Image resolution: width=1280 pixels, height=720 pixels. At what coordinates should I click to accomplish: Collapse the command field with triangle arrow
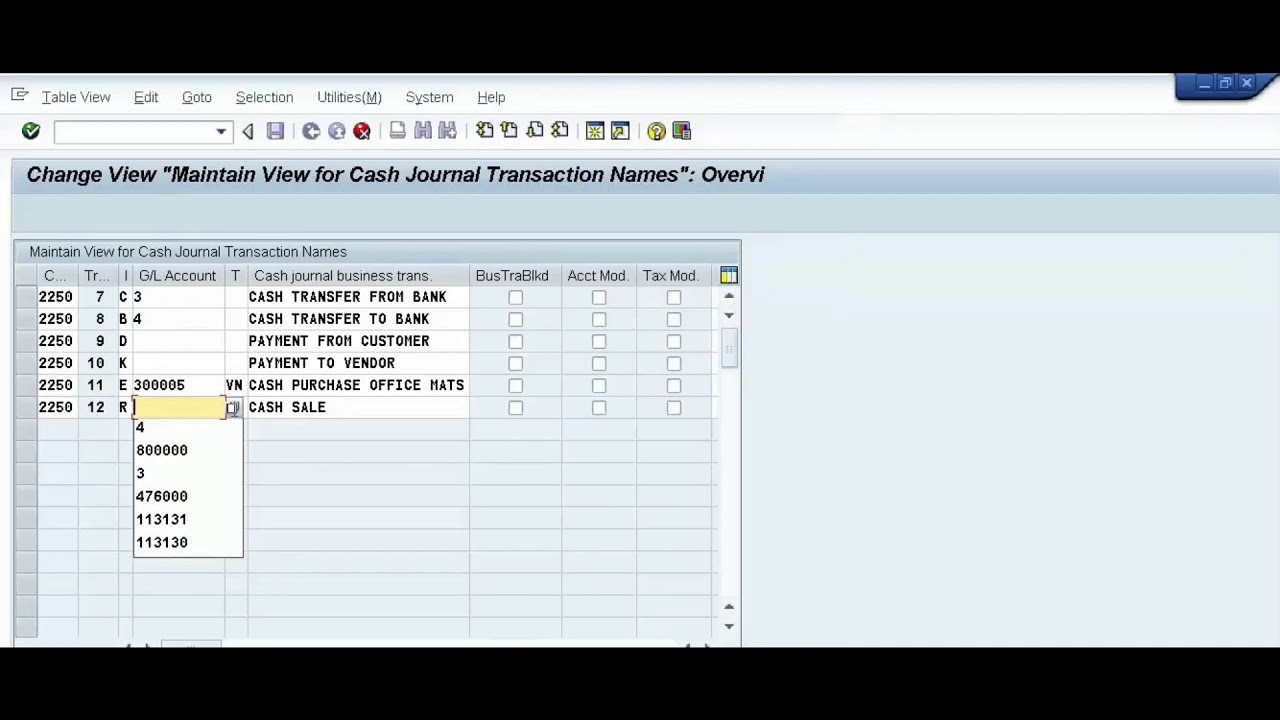248,131
